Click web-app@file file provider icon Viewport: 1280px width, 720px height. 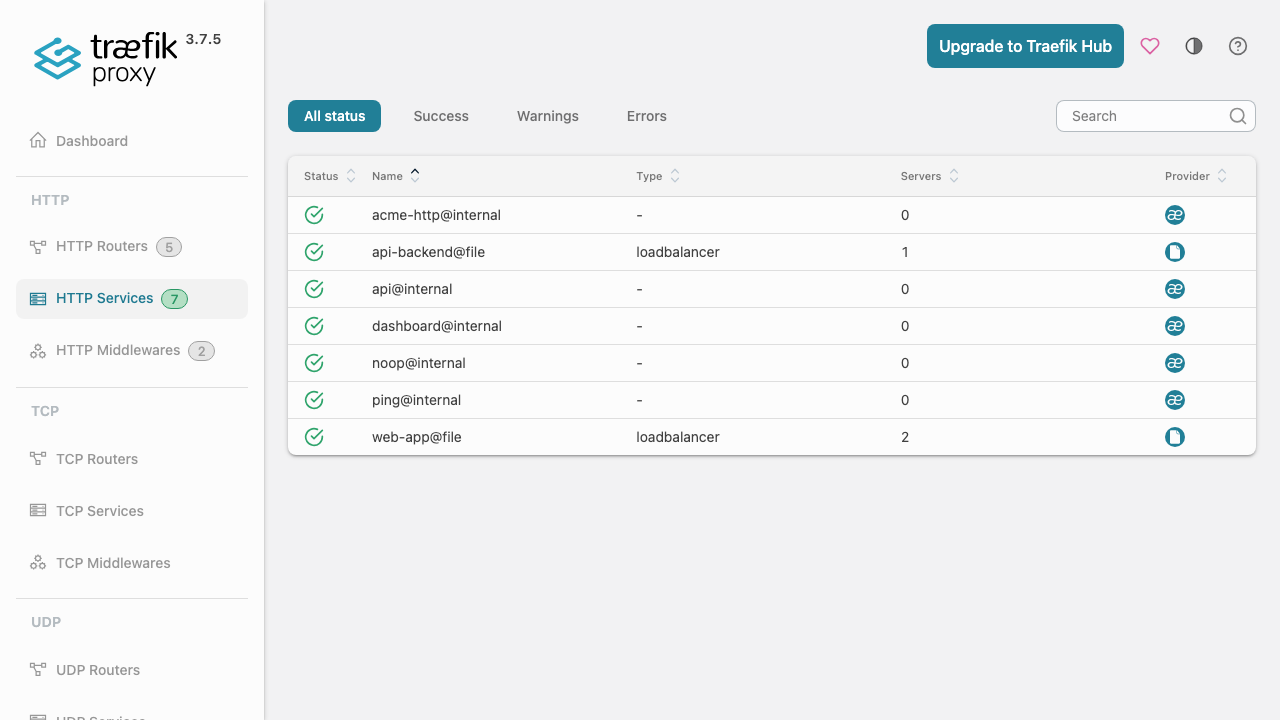pos(1175,437)
